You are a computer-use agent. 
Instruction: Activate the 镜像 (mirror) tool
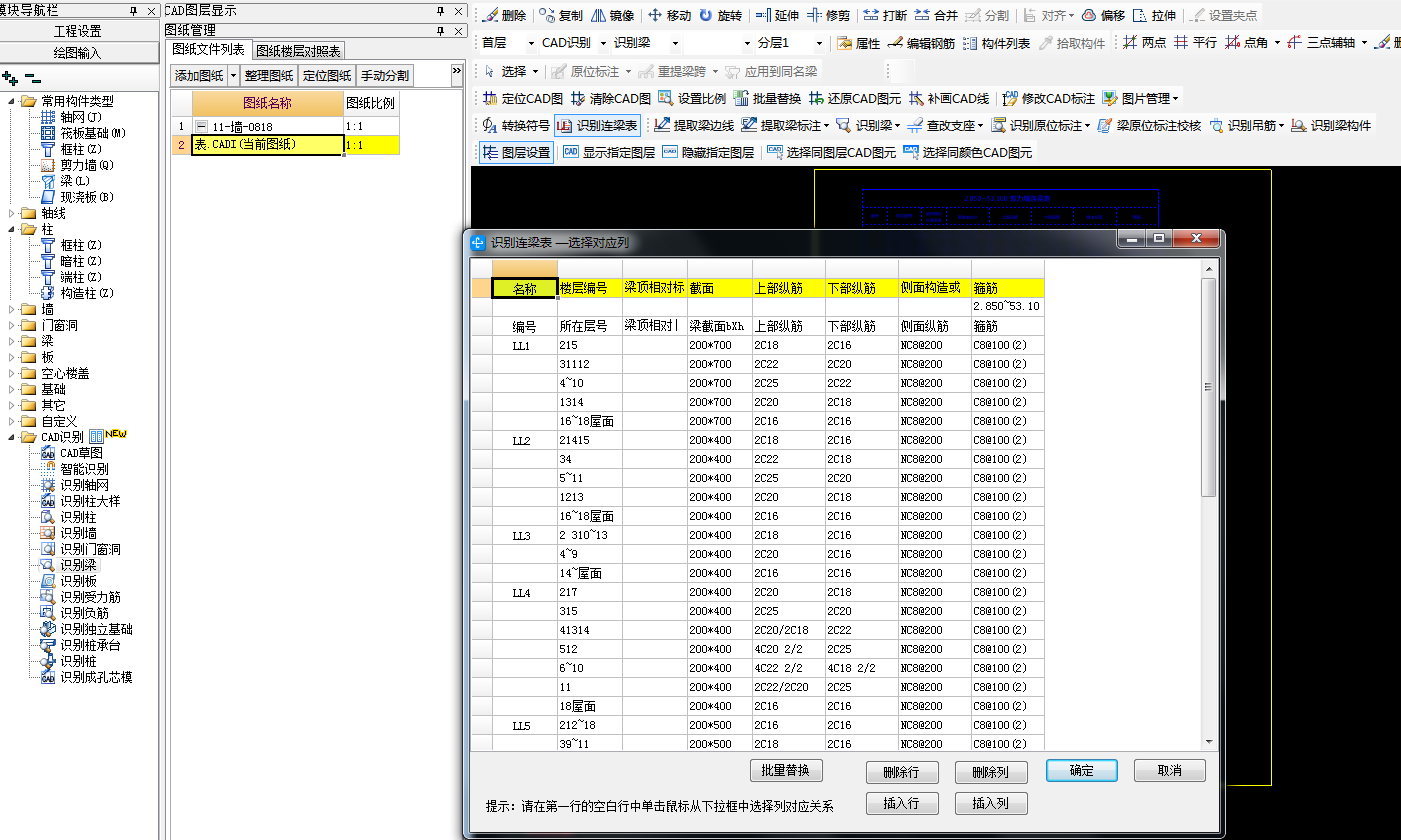pyautogui.click(x=613, y=16)
